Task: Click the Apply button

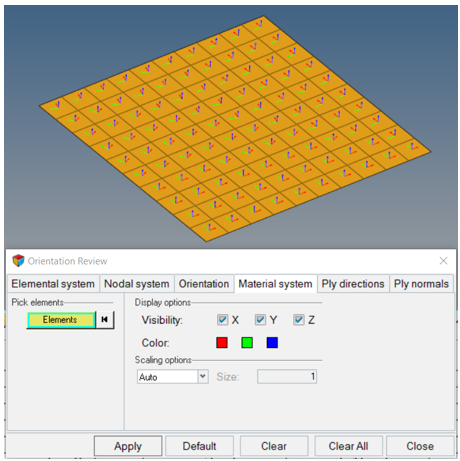Action: [128, 446]
